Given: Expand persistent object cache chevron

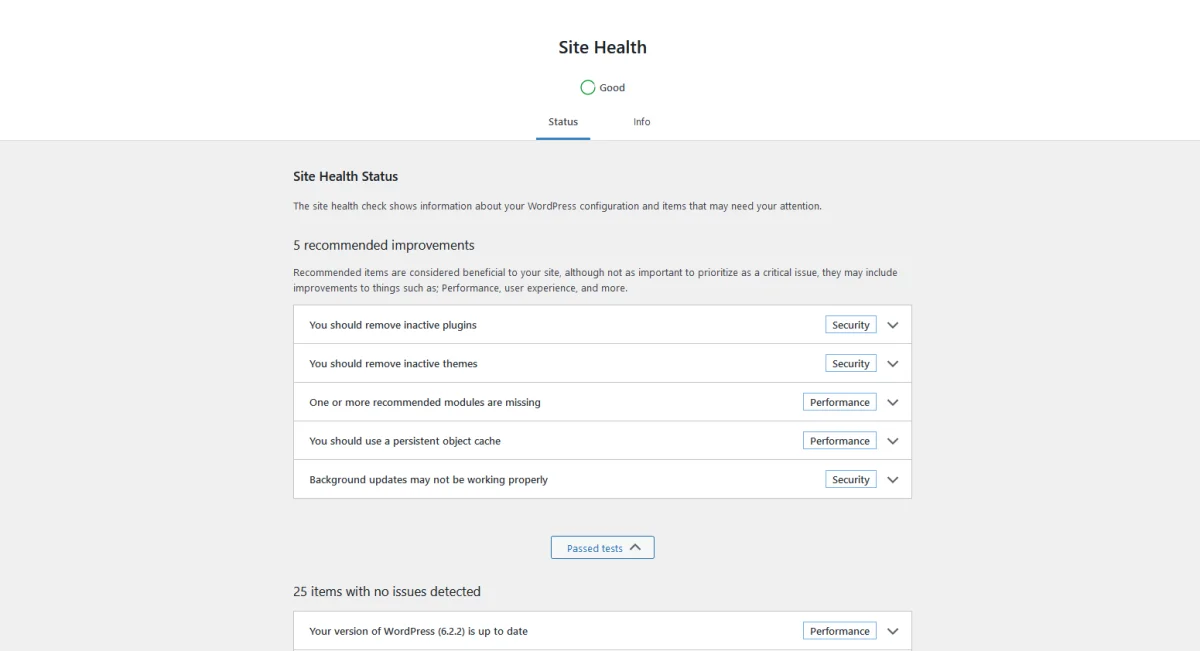Looking at the screenshot, I should 893,441.
